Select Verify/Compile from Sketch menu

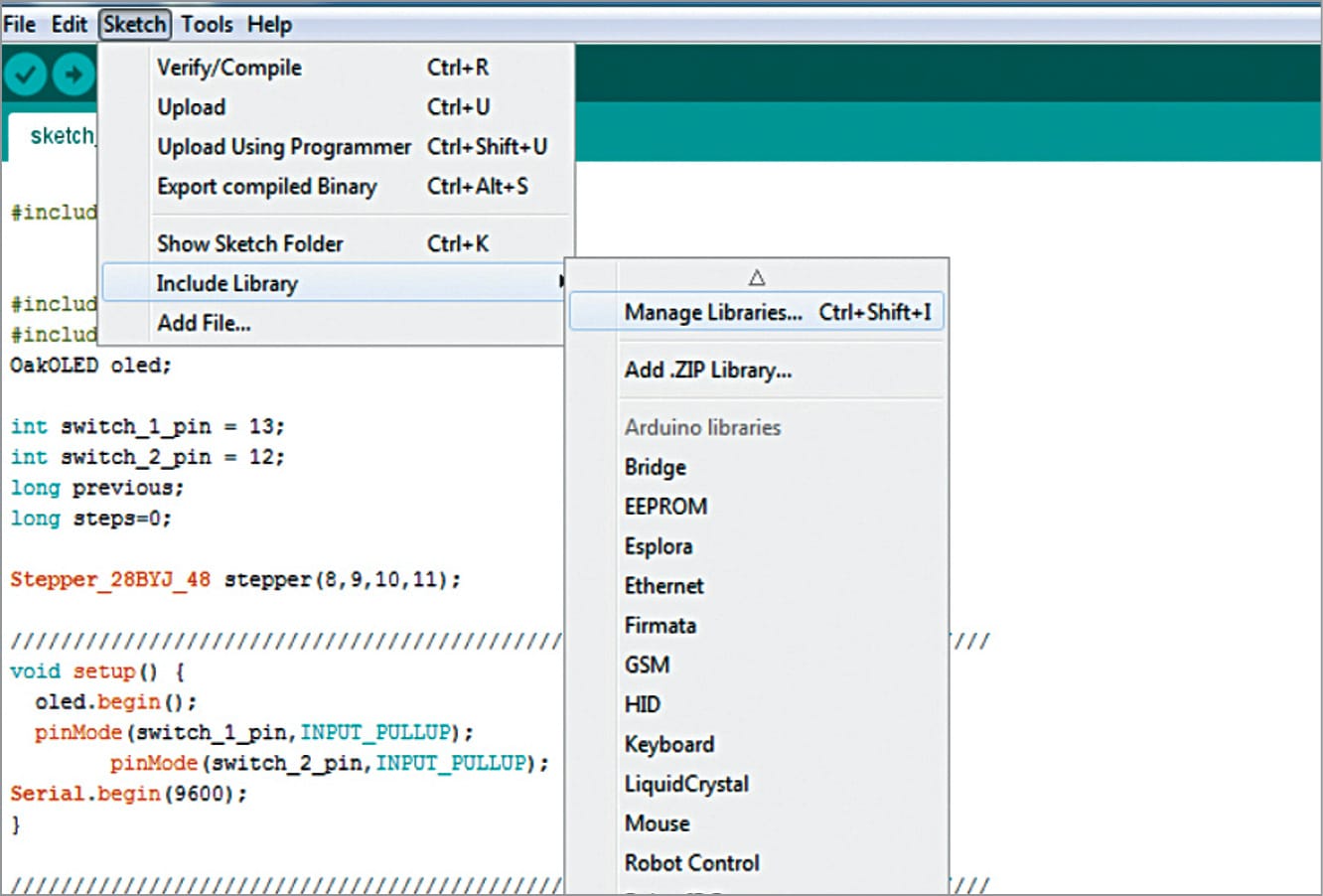tap(229, 68)
